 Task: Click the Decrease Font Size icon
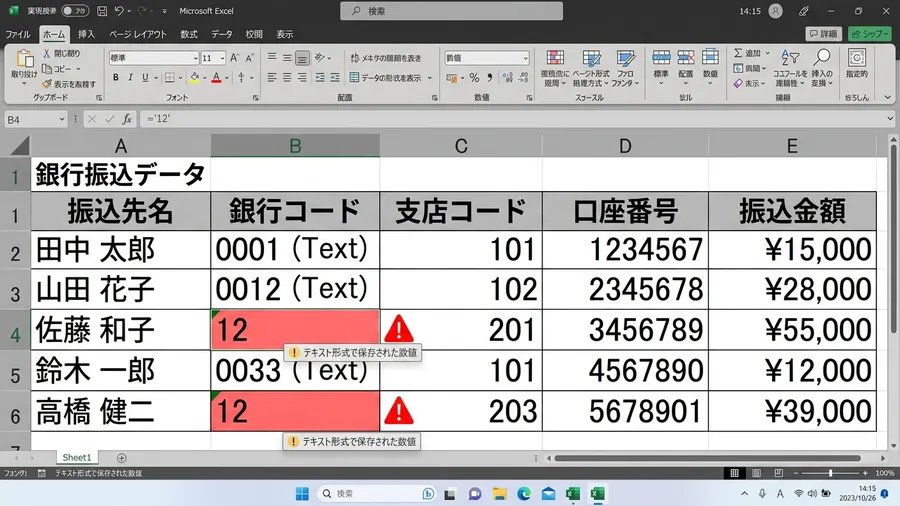[x=249, y=58]
